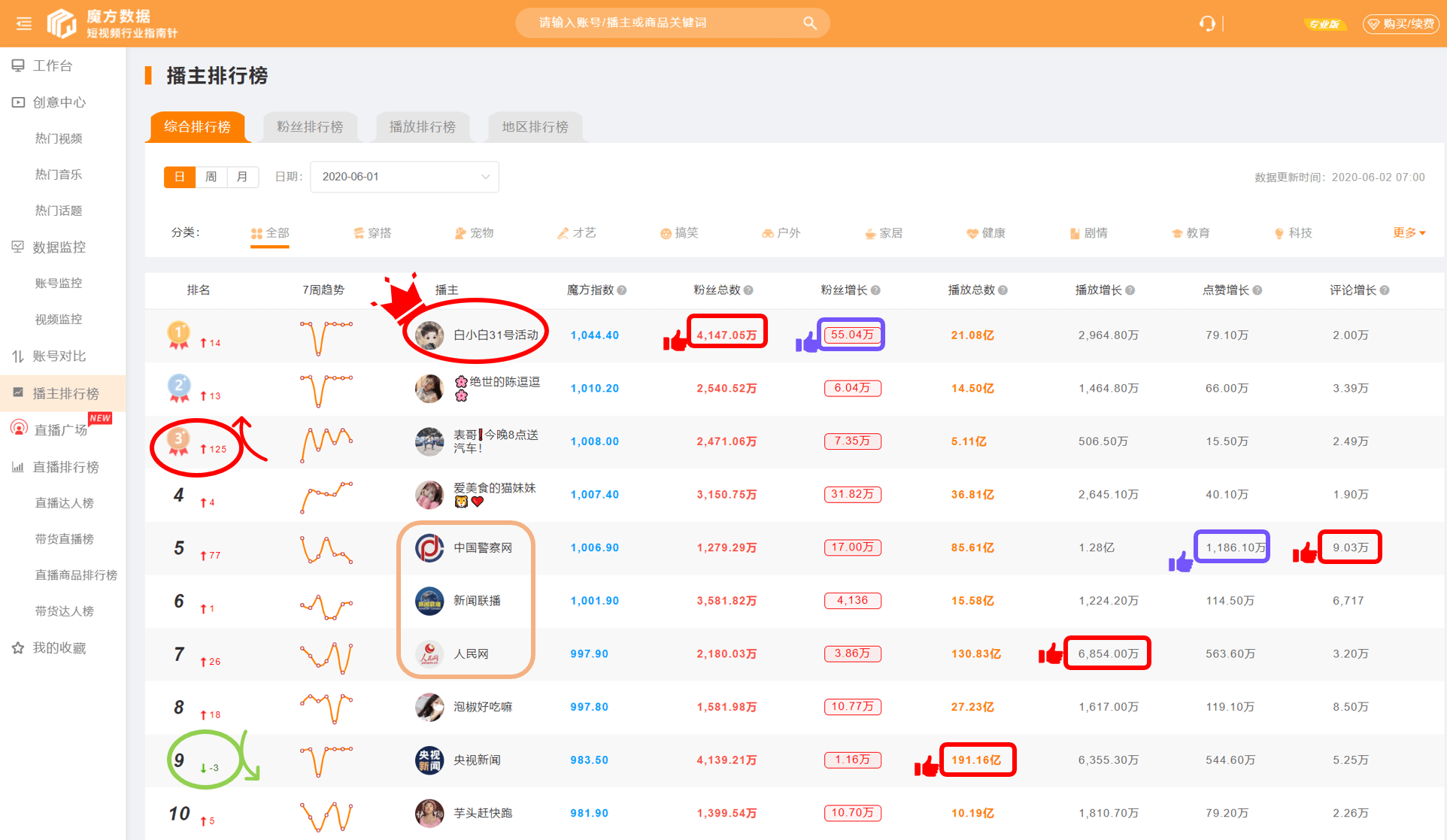Go to 带货达人榜
Image resolution: width=1447 pixels, height=840 pixels.
pyautogui.click(x=65, y=611)
